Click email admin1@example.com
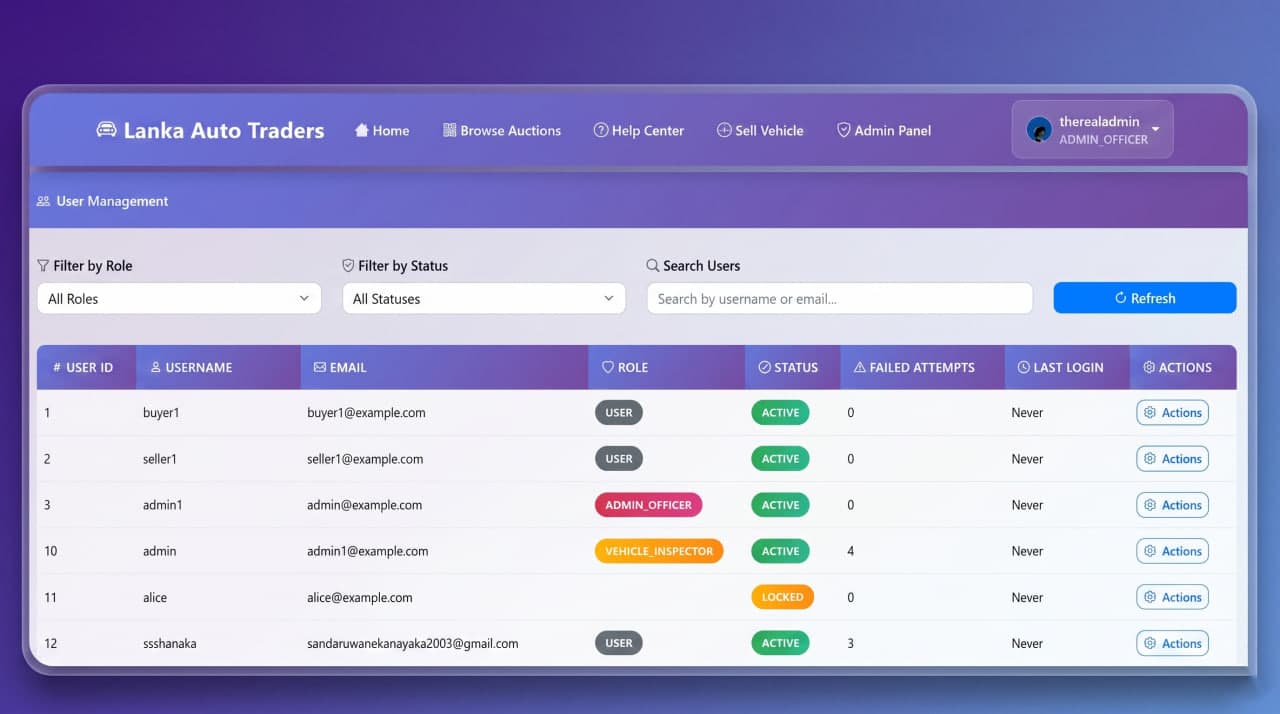Image resolution: width=1280 pixels, height=714 pixels. coord(368,551)
